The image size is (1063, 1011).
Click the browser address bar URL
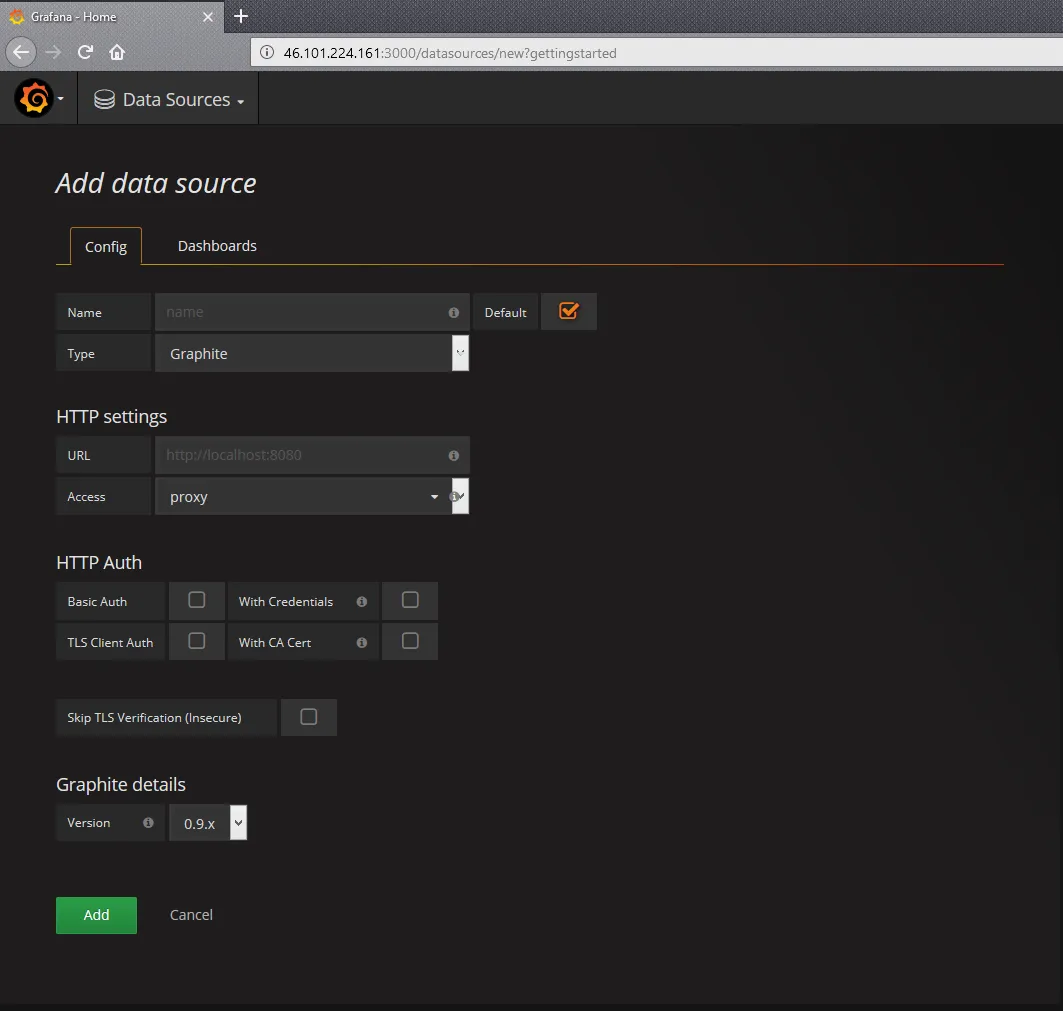450,53
